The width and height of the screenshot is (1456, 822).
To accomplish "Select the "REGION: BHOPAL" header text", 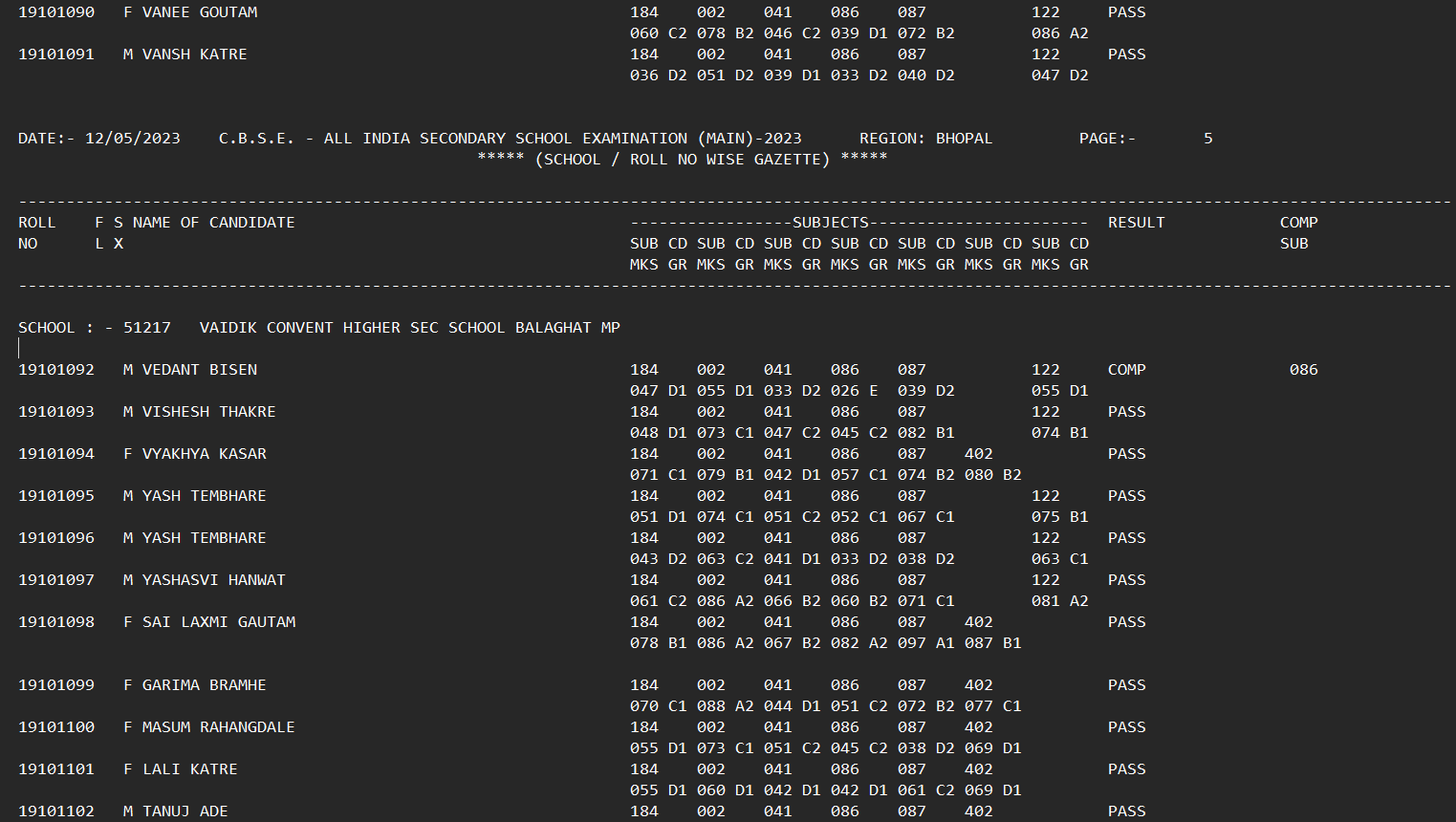I will coord(926,139).
